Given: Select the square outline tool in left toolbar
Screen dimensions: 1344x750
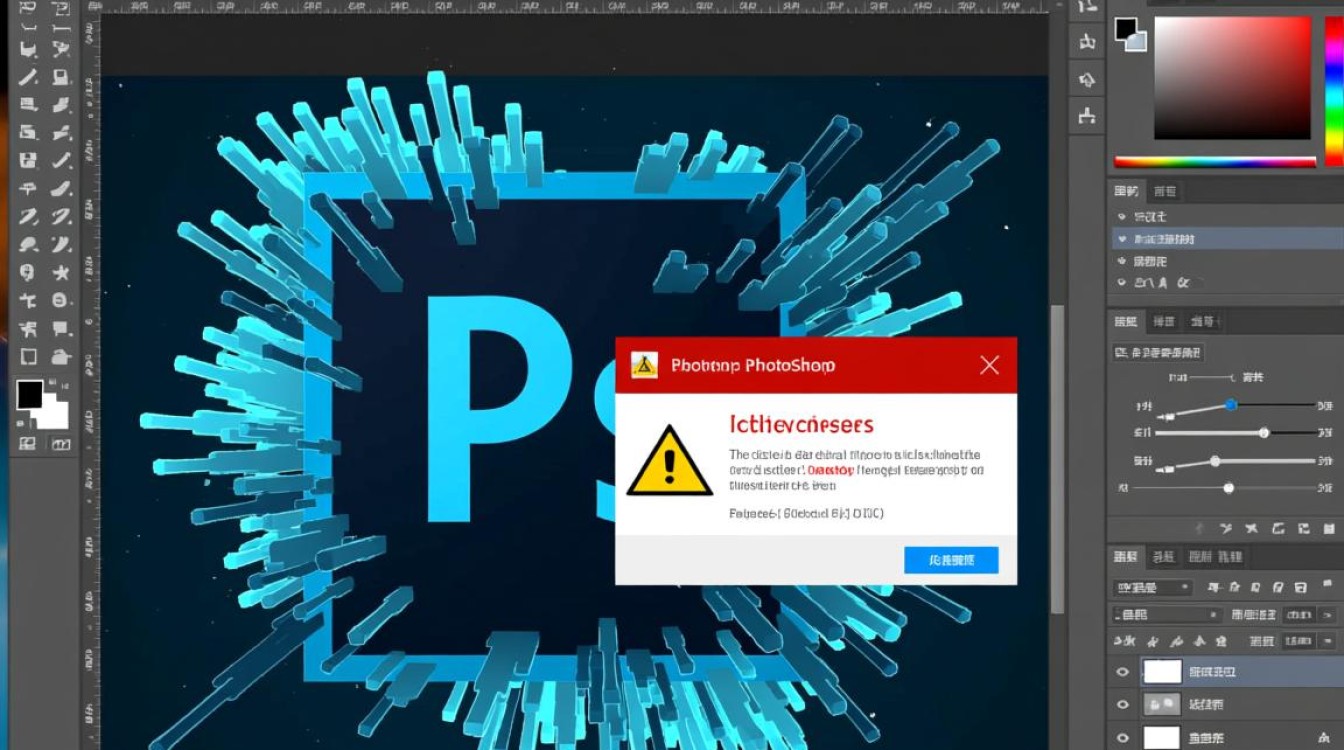Looking at the screenshot, I should coord(27,356).
